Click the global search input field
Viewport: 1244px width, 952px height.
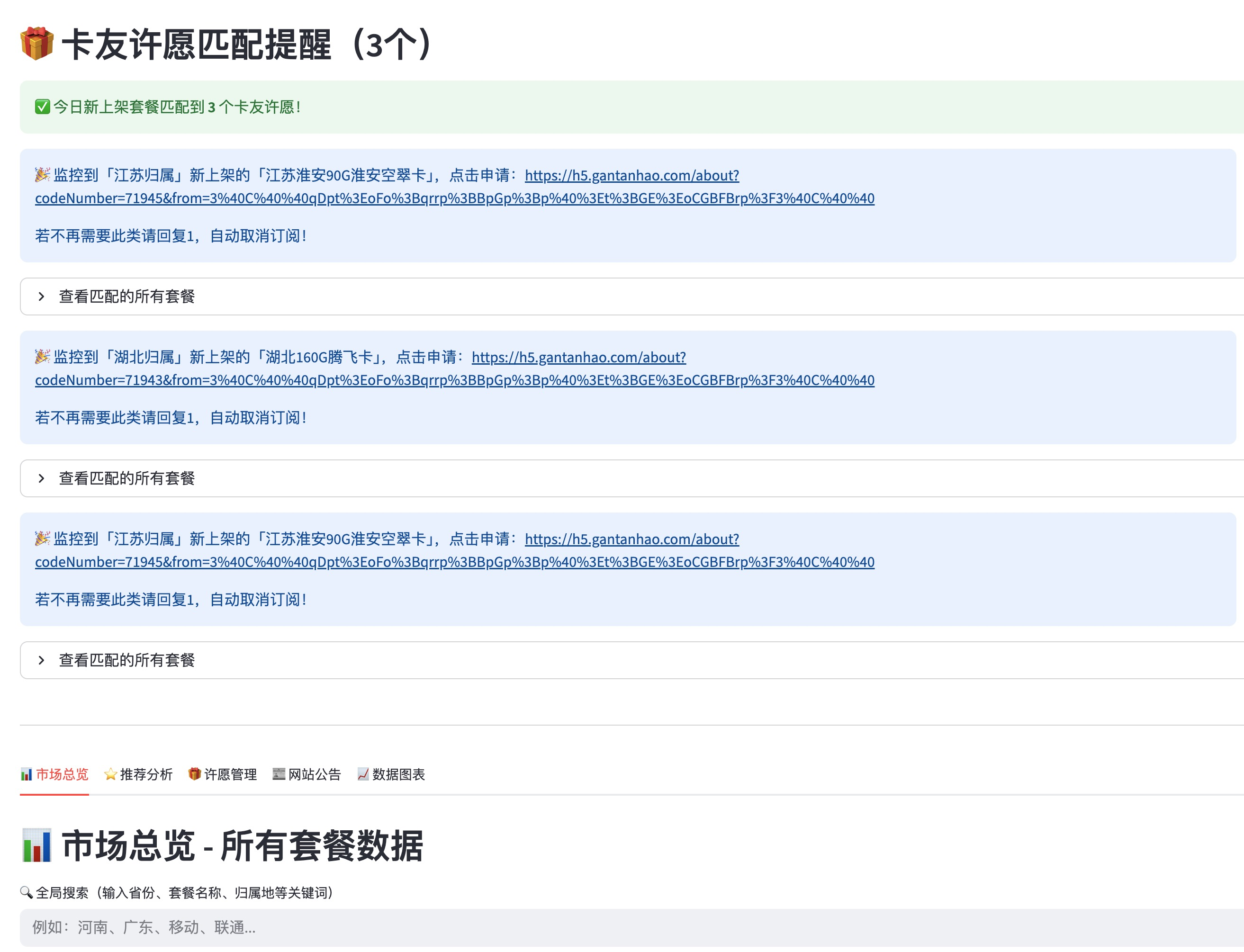coord(623,927)
